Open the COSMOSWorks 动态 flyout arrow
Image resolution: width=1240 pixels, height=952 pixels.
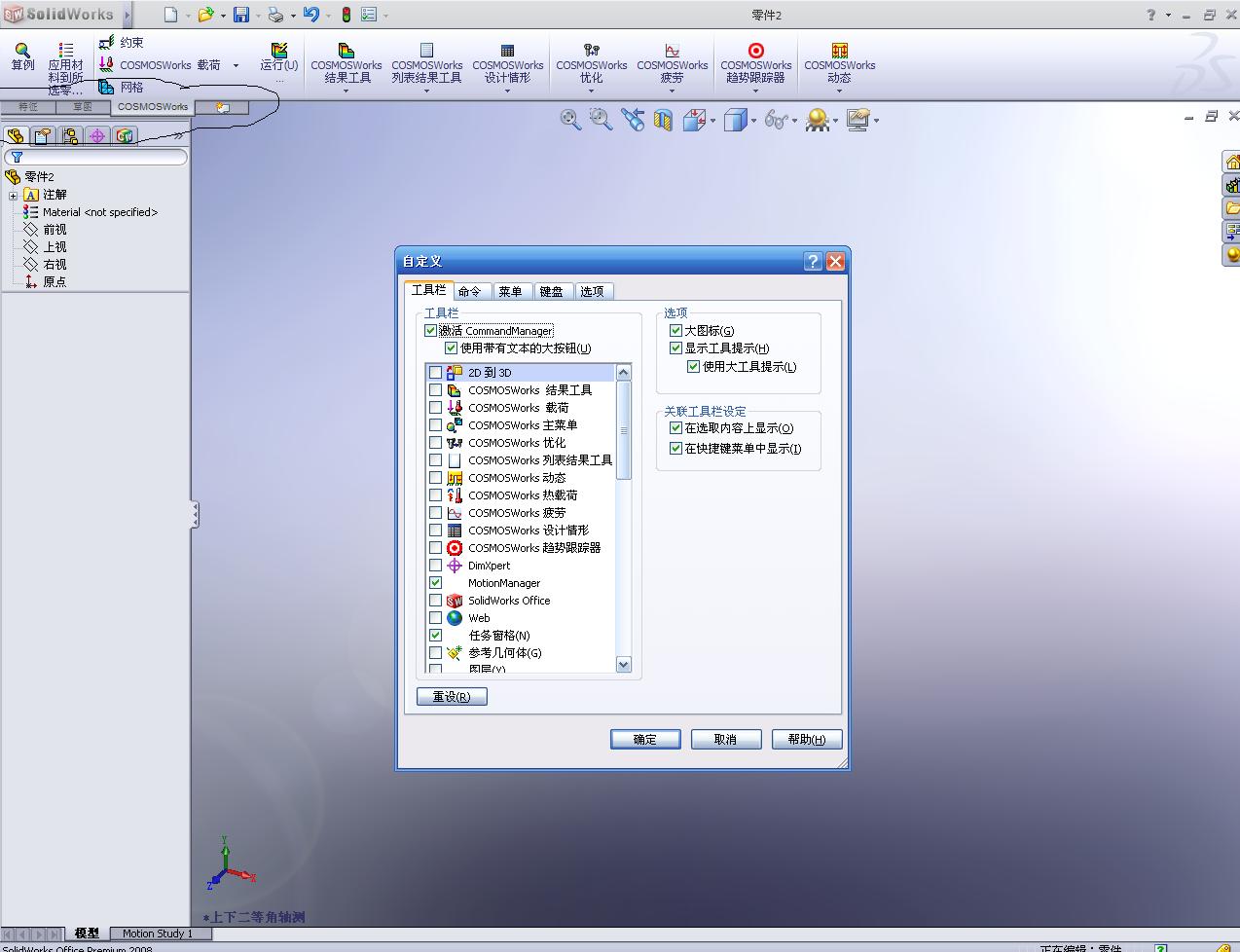[x=839, y=91]
